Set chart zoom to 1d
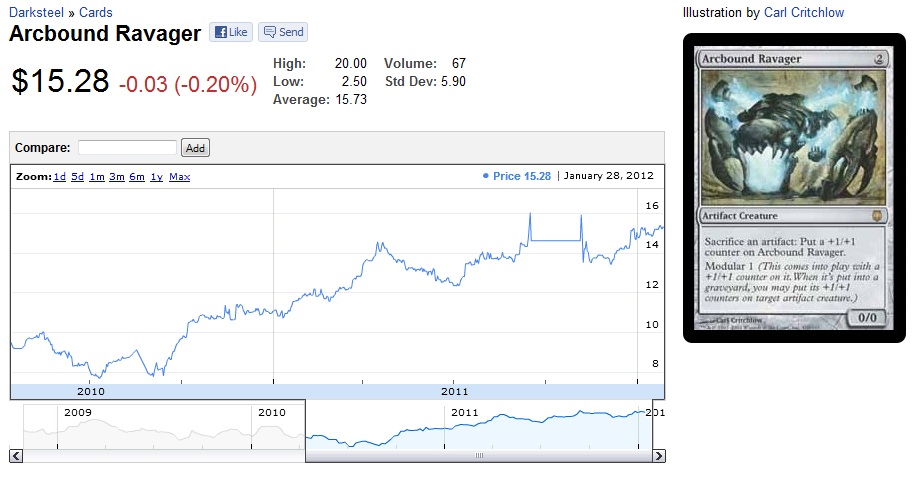The width and height of the screenshot is (921, 485). (x=60, y=177)
